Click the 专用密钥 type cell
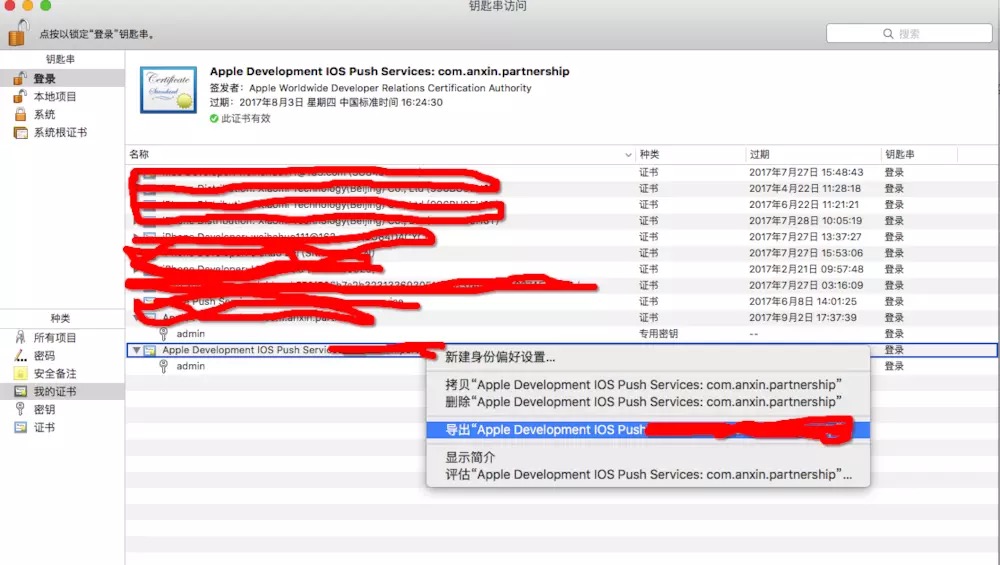 click(x=658, y=334)
